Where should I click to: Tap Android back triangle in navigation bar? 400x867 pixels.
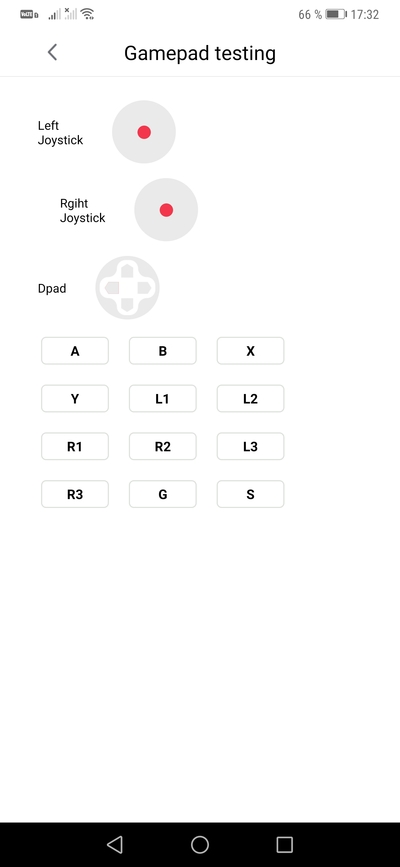[x=115, y=844]
